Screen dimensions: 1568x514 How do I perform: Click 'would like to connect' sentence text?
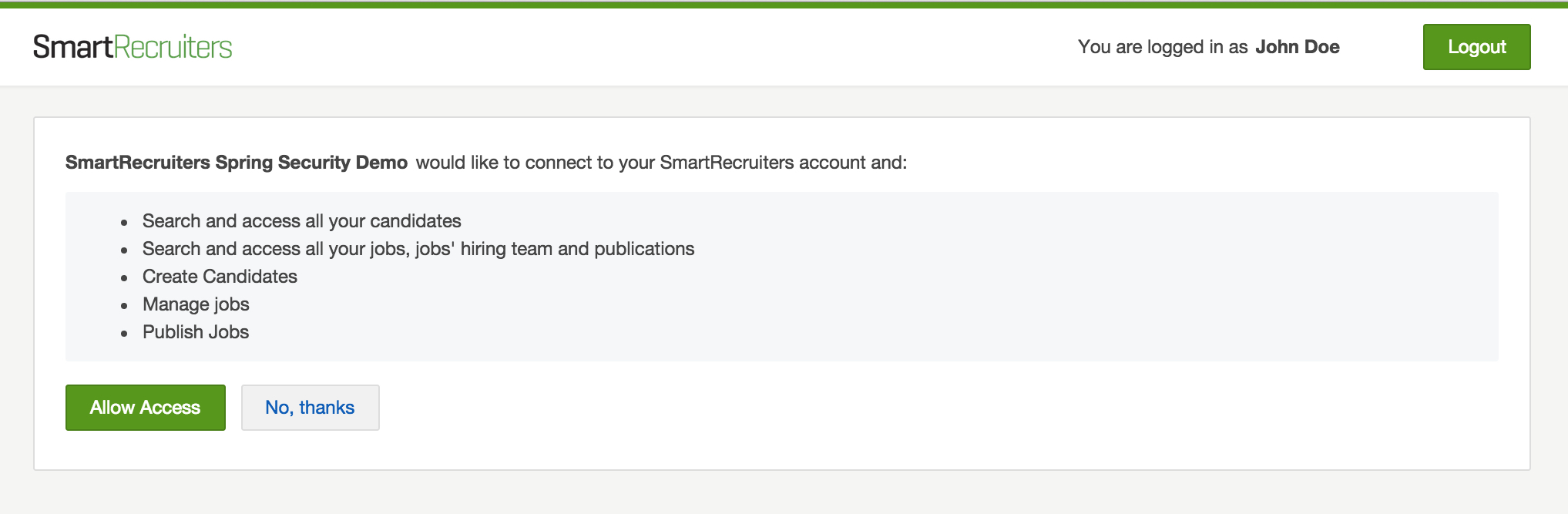coord(661,163)
